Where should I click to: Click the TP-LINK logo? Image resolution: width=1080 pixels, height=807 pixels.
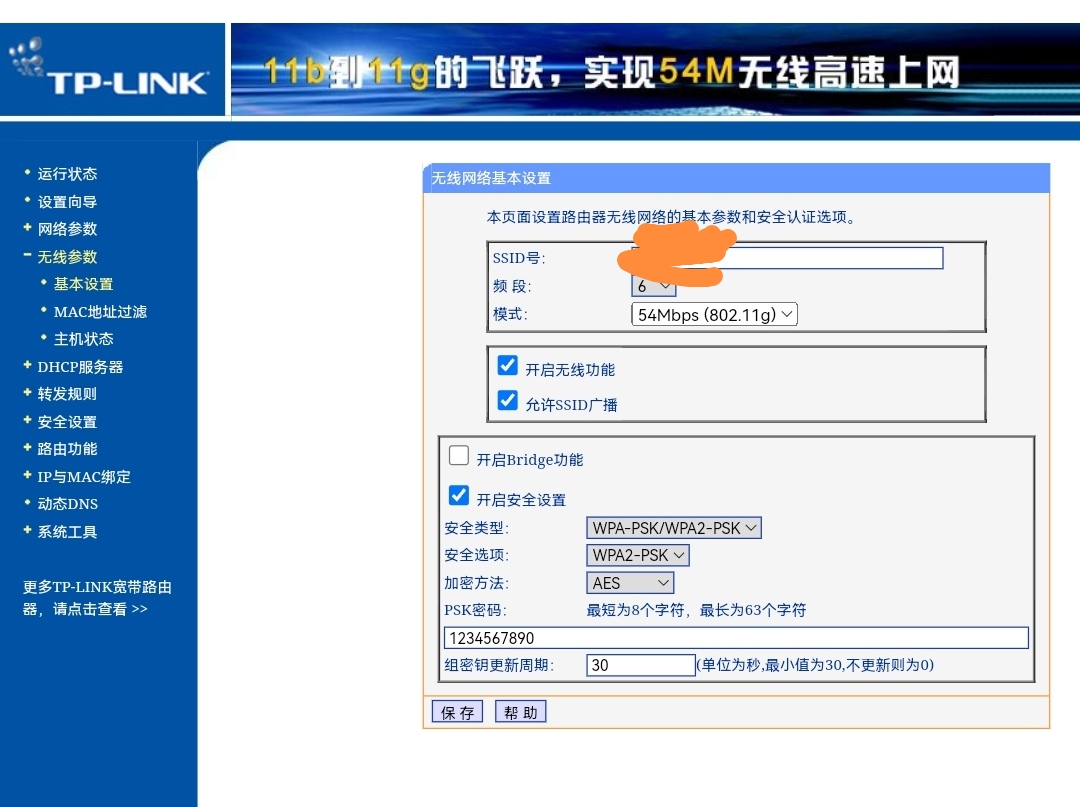click(x=110, y=69)
